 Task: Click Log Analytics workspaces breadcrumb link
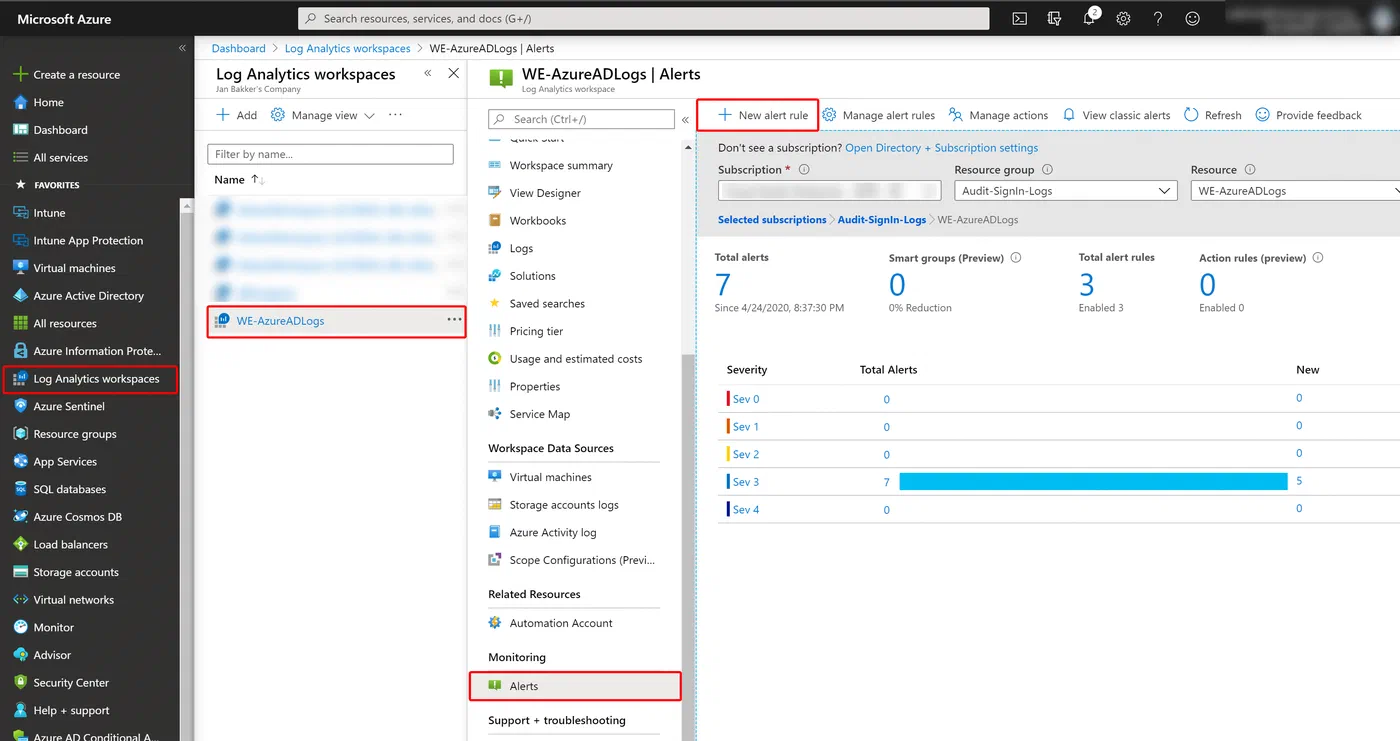click(x=347, y=48)
